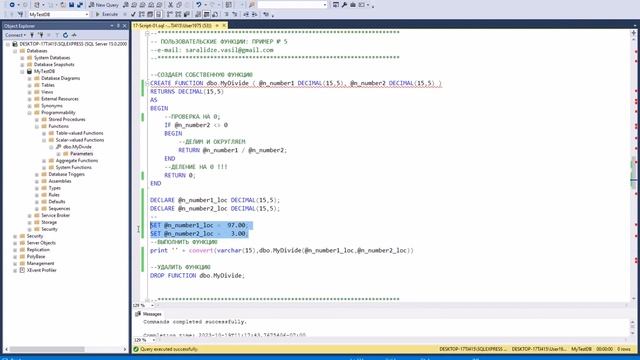
Task: Click the Navigate Backward toolbar icon
Action: (x=12, y=5)
